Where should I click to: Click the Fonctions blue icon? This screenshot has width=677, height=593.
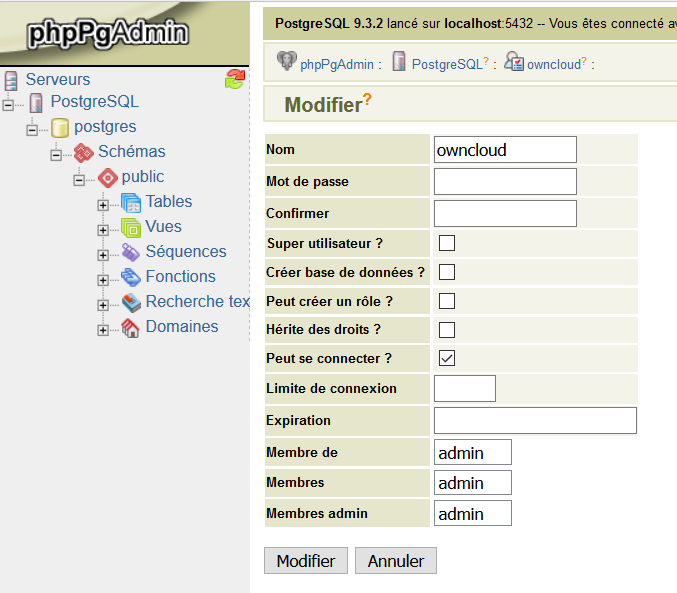tap(131, 278)
